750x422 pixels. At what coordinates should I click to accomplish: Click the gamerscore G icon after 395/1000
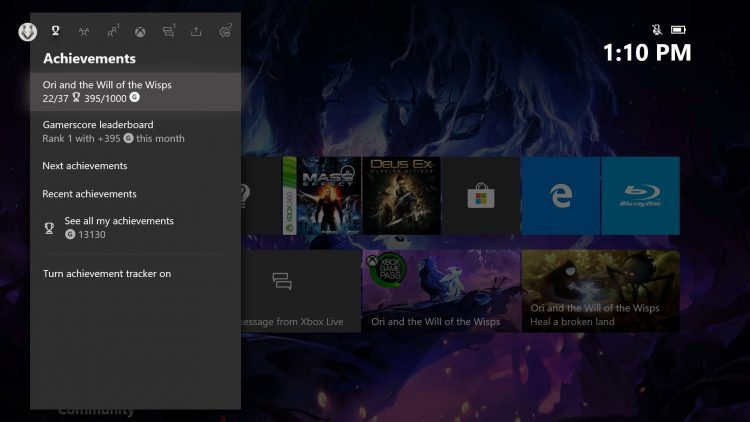tap(135, 98)
